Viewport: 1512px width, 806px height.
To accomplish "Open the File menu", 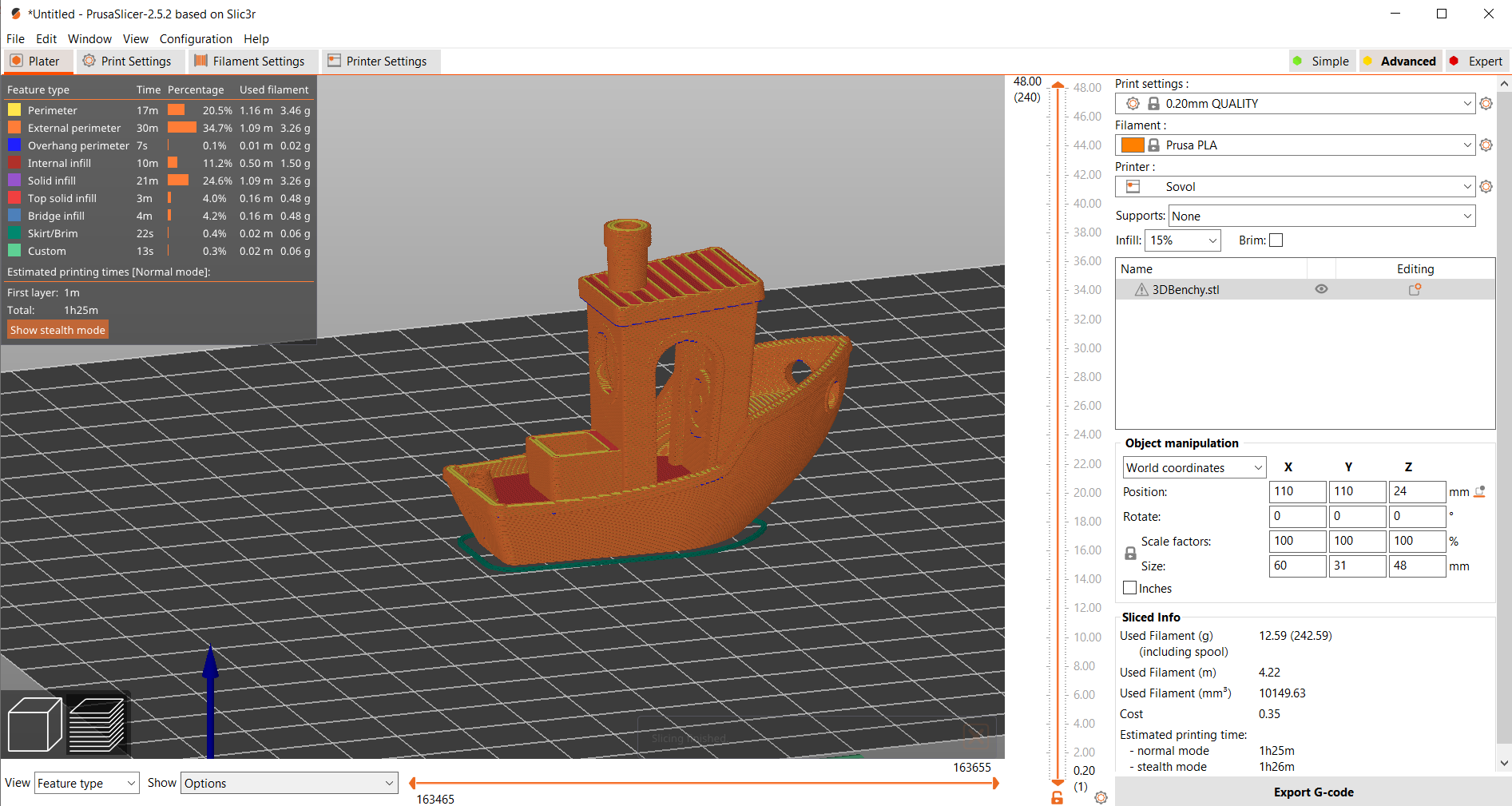I will [15, 39].
